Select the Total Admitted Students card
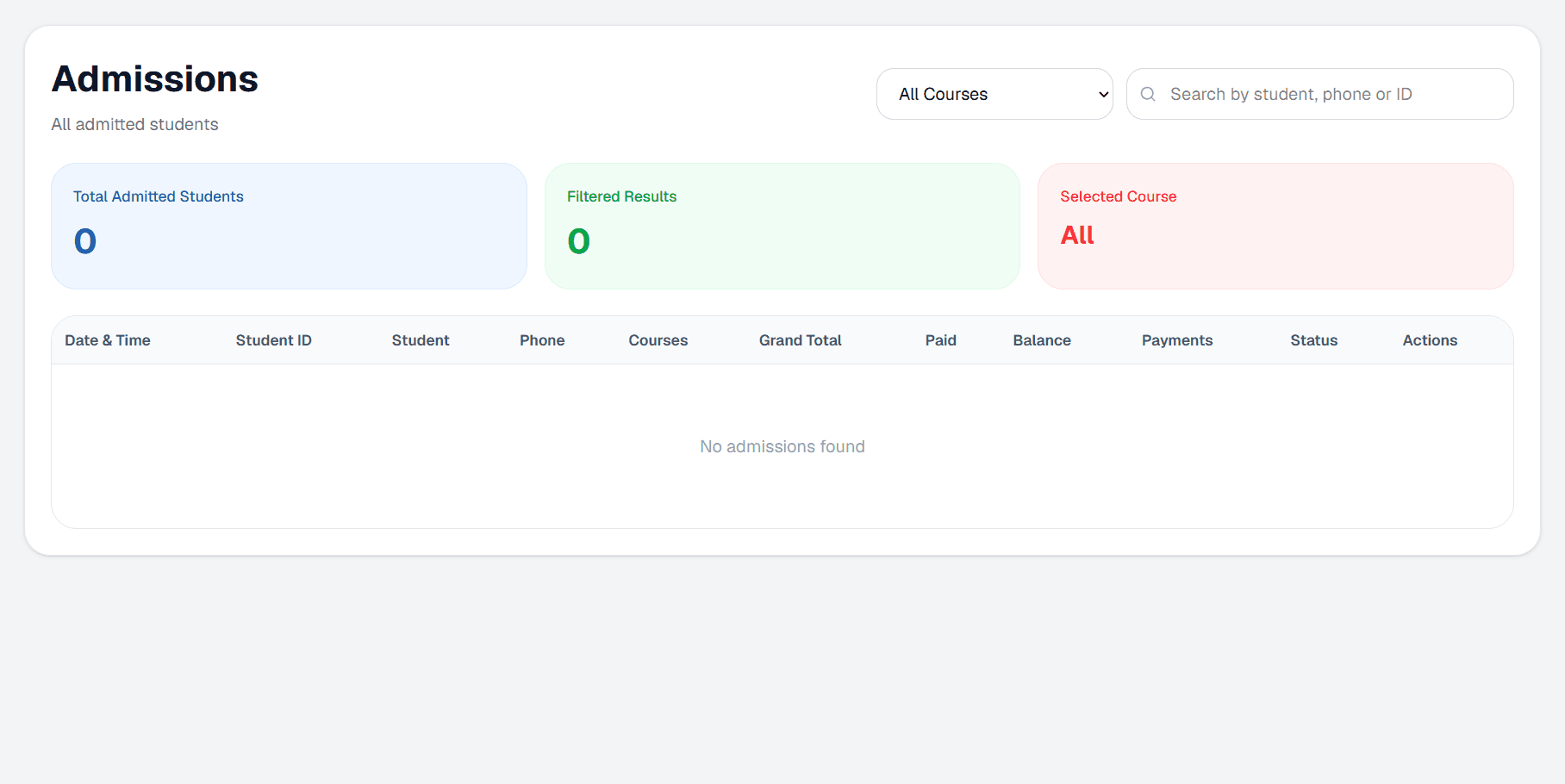 (x=289, y=226)
